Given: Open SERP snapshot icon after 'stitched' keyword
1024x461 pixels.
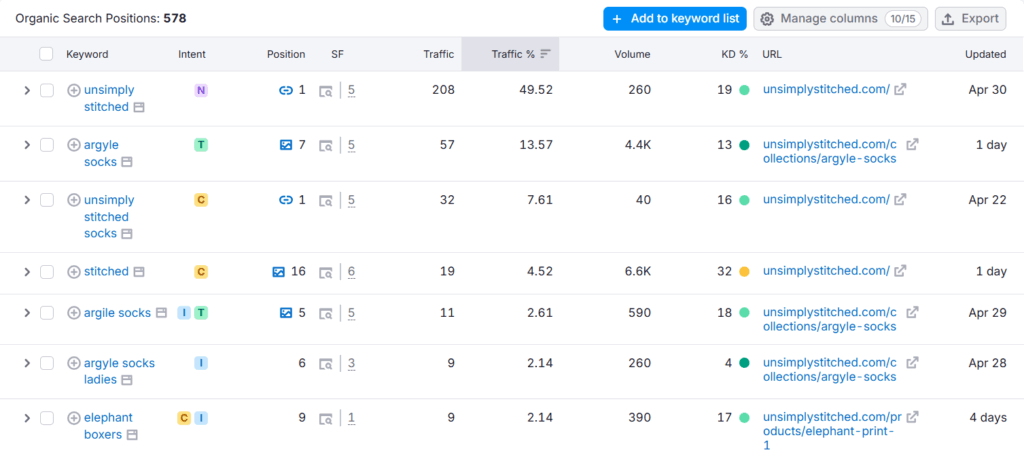Looking at the screenshot, I should point(139,272).
